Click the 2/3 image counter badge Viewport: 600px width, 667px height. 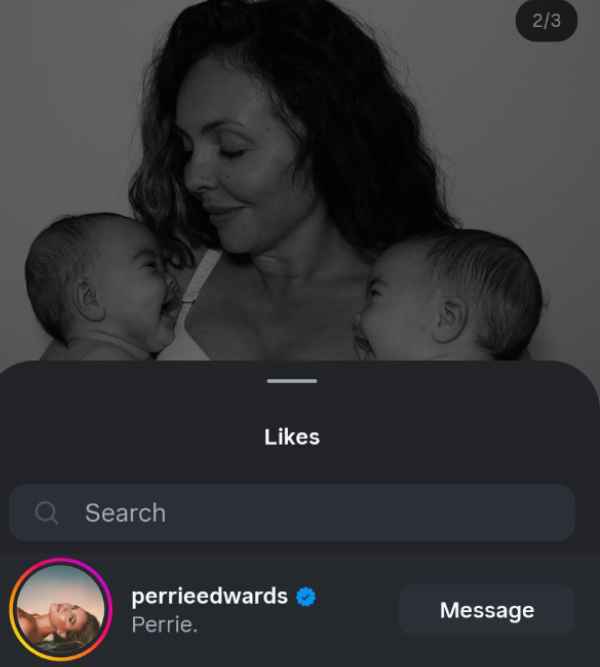pos(546,22)
